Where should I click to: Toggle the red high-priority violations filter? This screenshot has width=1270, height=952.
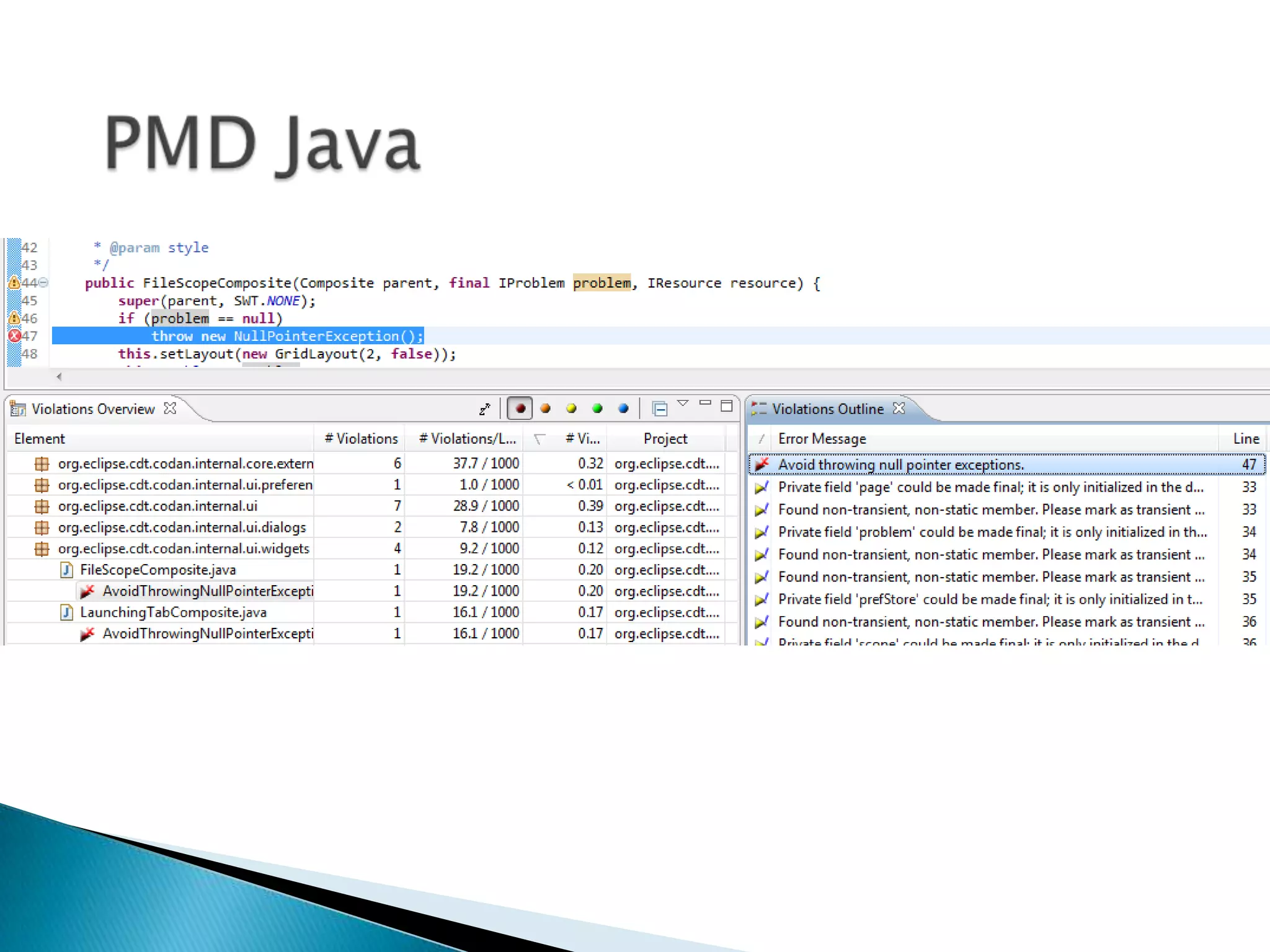[520, 408]
